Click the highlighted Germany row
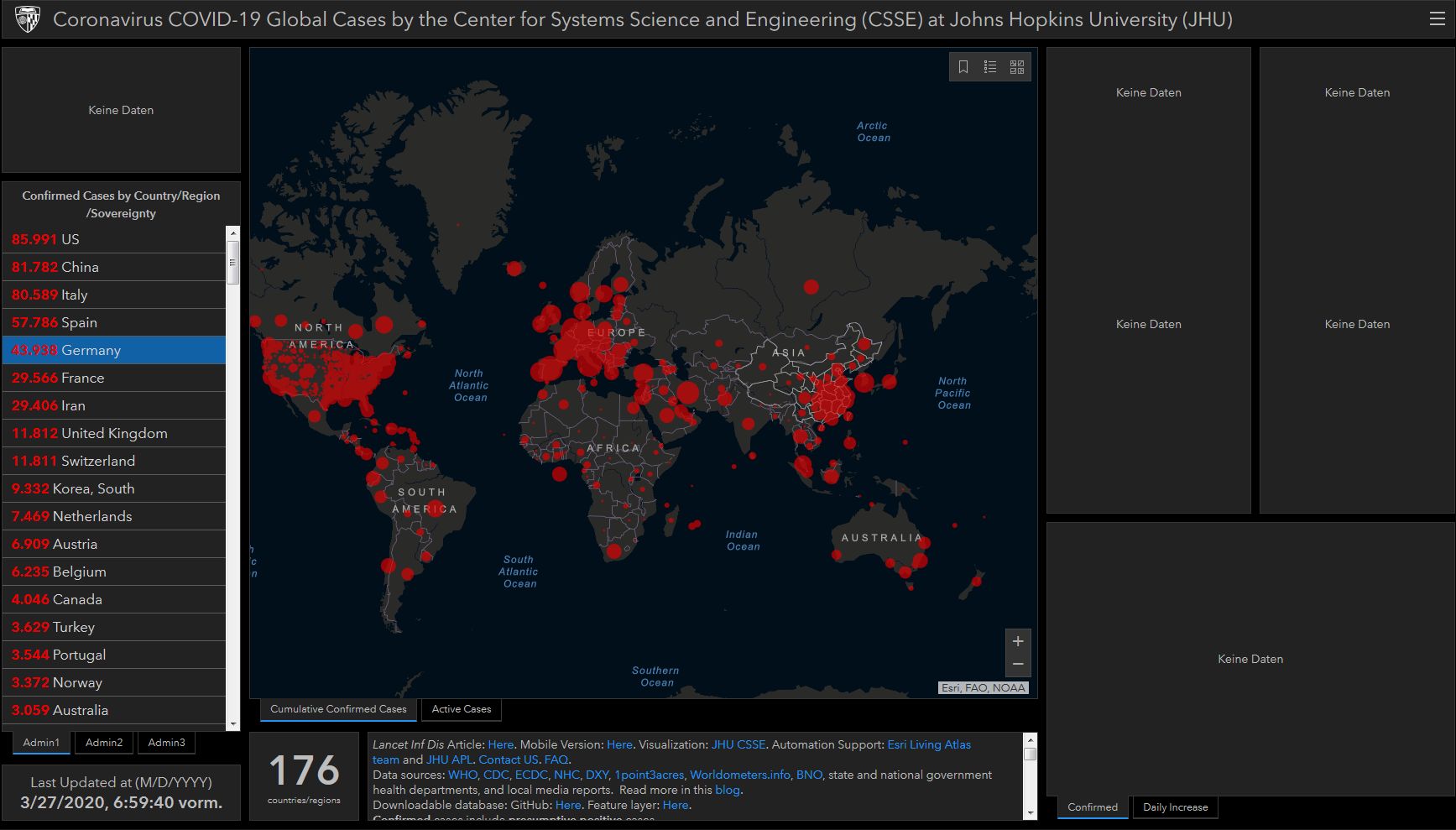Image resolution: width=1456 pixels, height=830 pixels. [114, 350]
